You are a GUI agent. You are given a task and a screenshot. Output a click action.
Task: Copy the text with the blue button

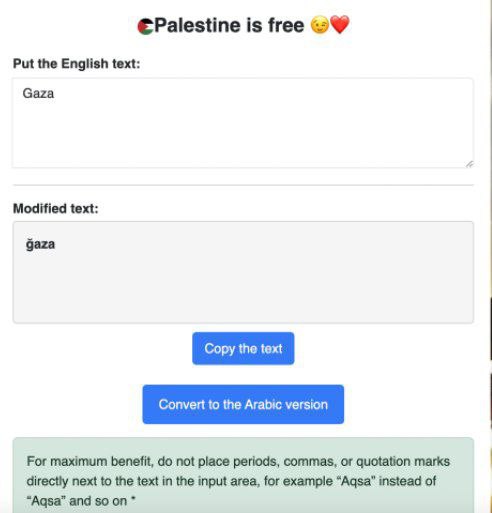(x=243, y=348)
